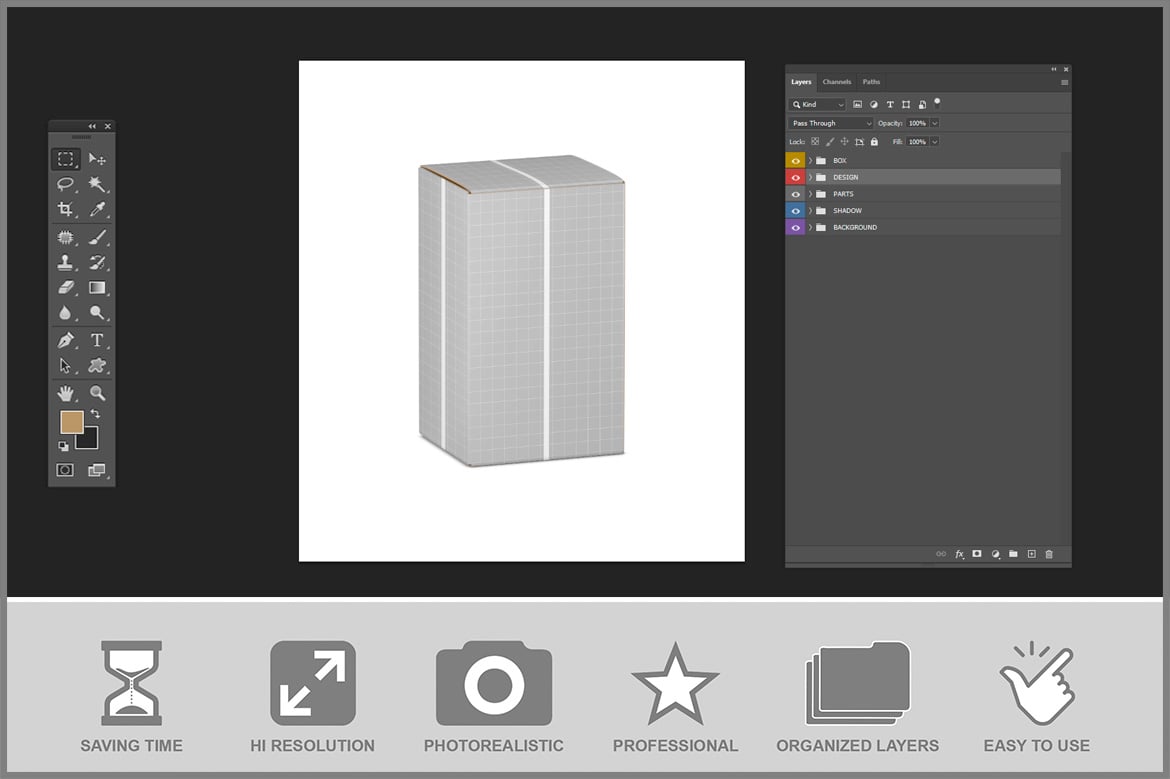The height and width of the screenshot is (779, 1170).
Task: Open the Pass Through blend mode dropdown
Action: [x=830, y=123]
